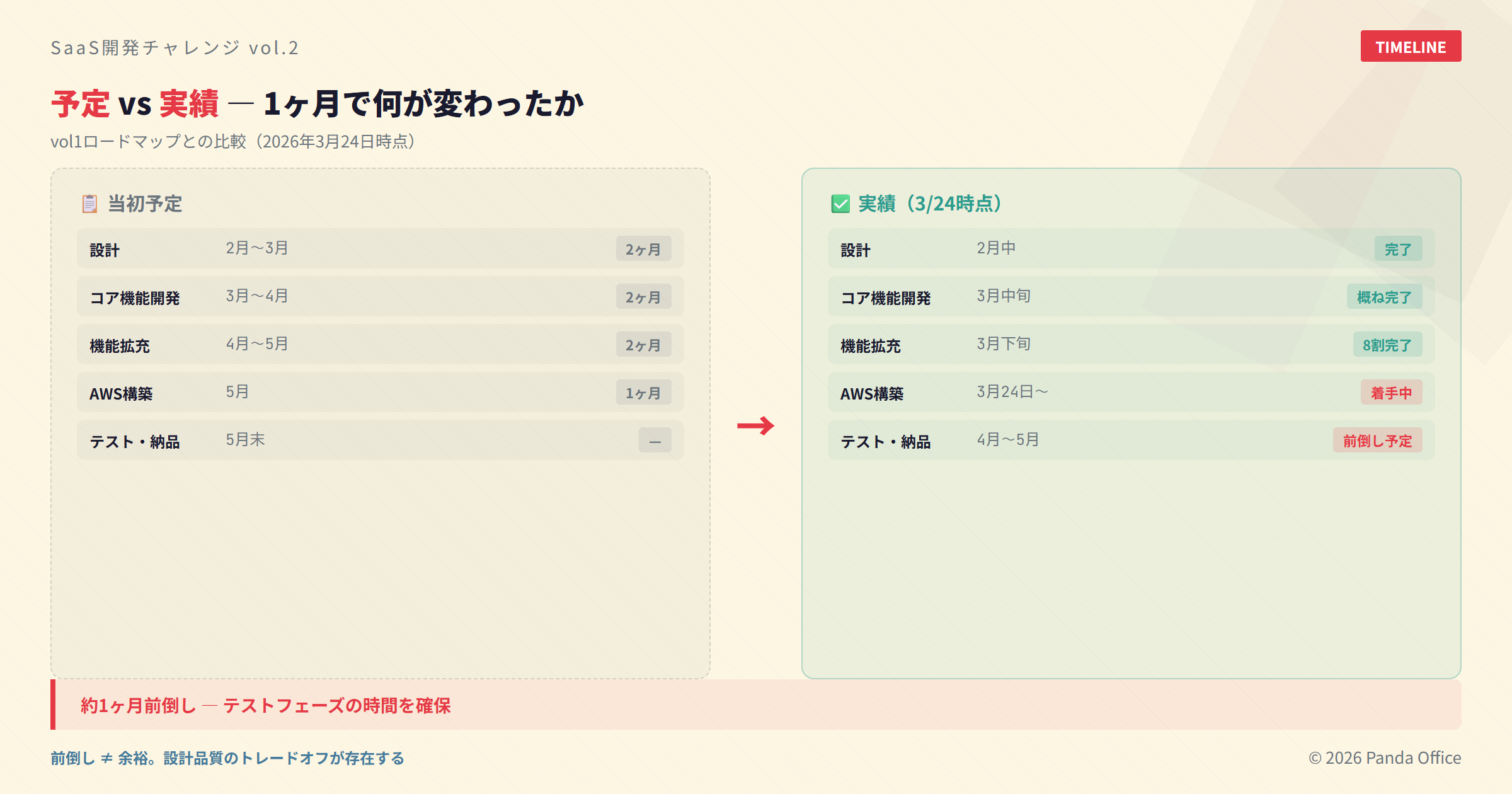Select the planned コア機能開発 3月〜4月 row

(x=380, y=297)
